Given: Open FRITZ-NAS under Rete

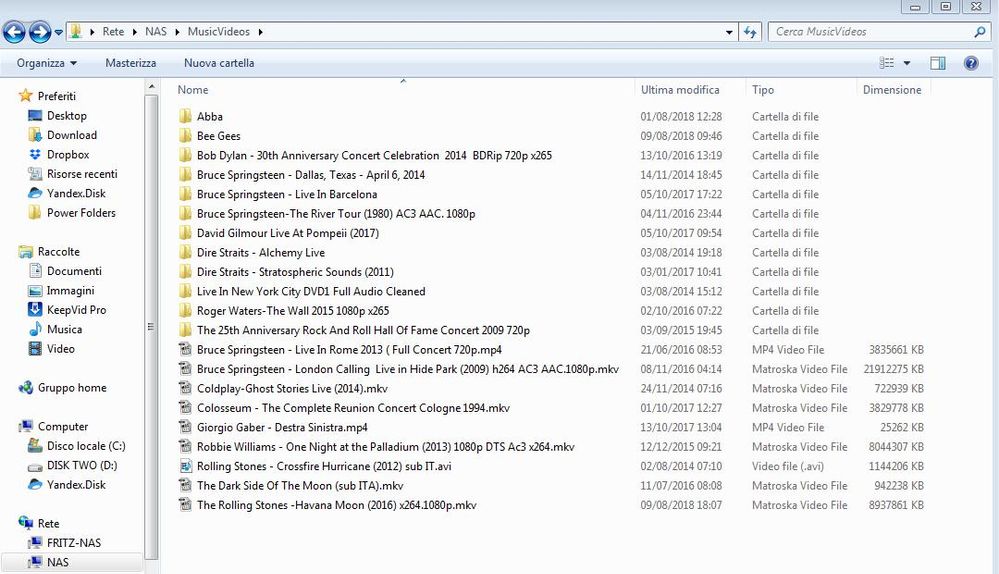Looking at the screenshot, I should click(73, 543).
